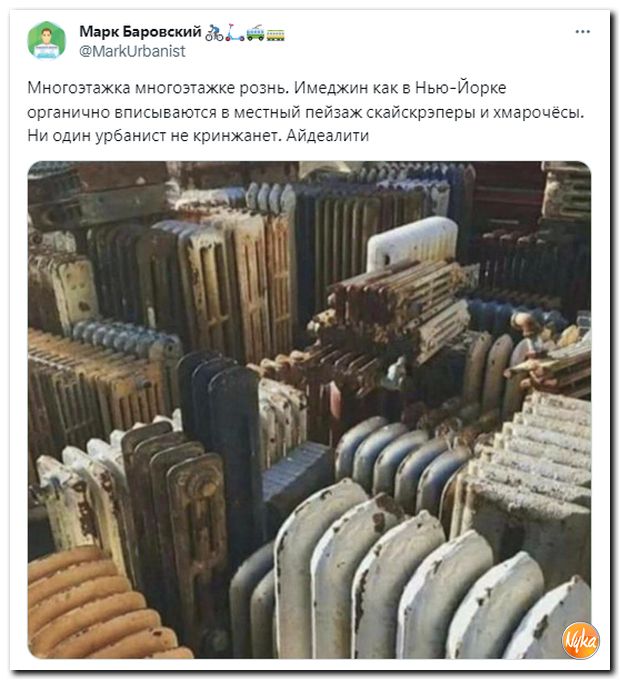Click the bicycle emoji in the name

214,33
